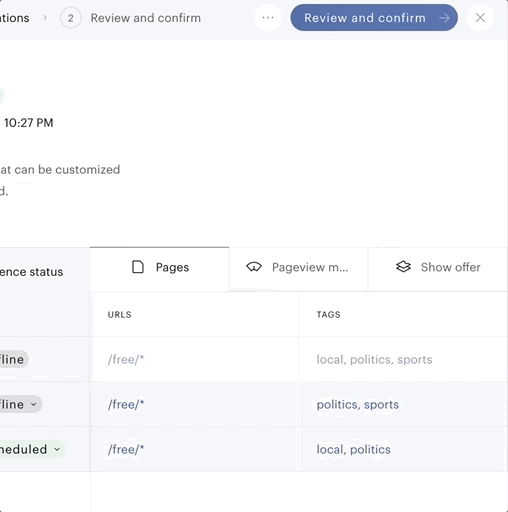Click the blue Review and confirm button
This screenshot has width=508, height=512.
pyautogui.click(x=374, y=18)
